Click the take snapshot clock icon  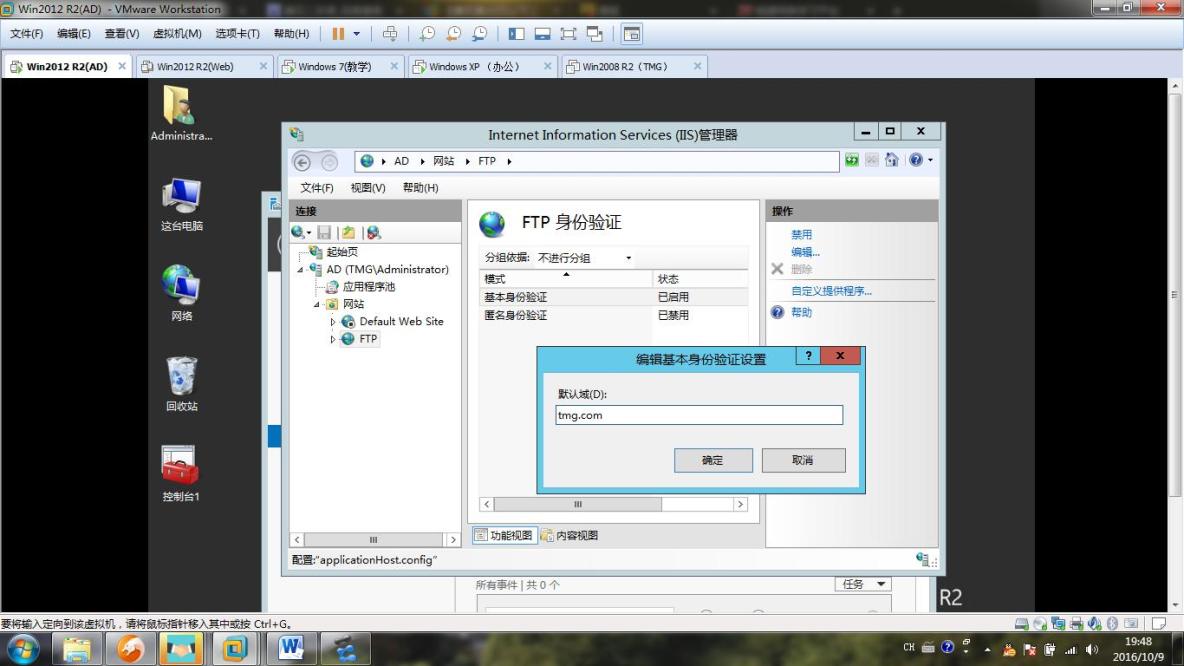427,34
